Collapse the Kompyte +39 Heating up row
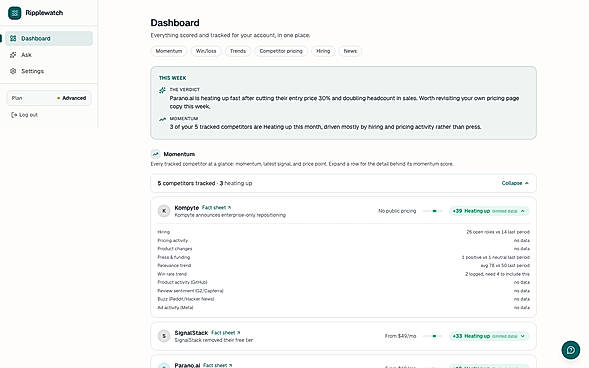 pos(489,211)
